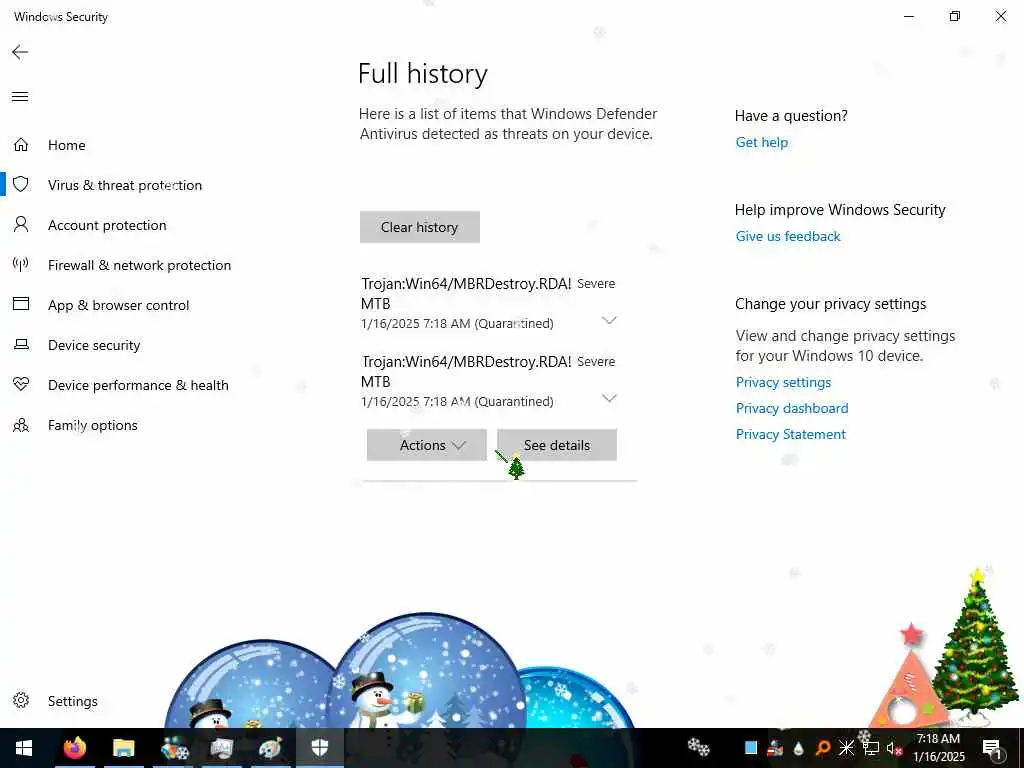Launch Firefox from the taskbar
This screenshot has height=768, width=1024.
tap(74, 748)
